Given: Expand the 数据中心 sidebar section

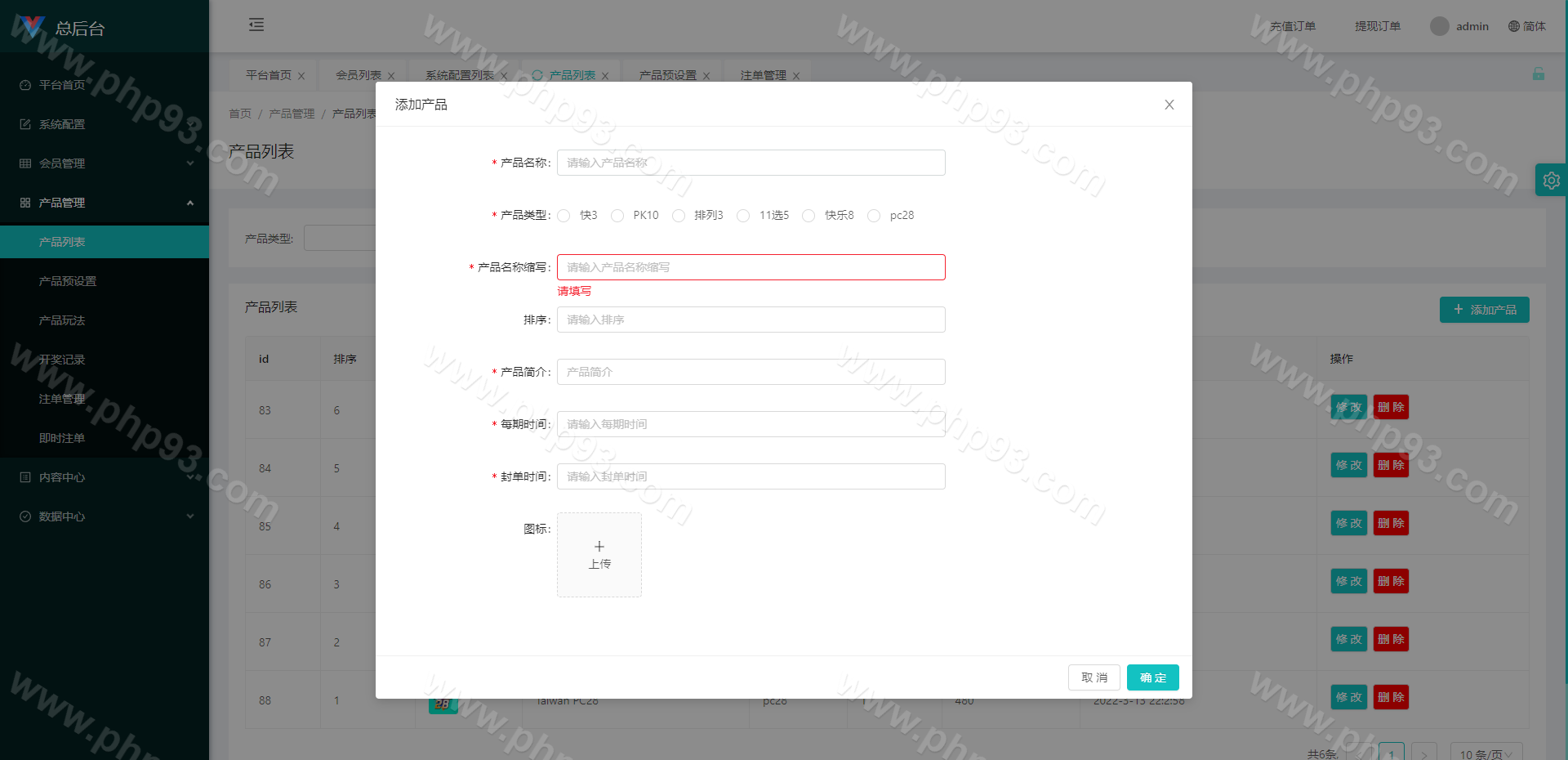Looking at the screenshot, I should tap(105, 516).
